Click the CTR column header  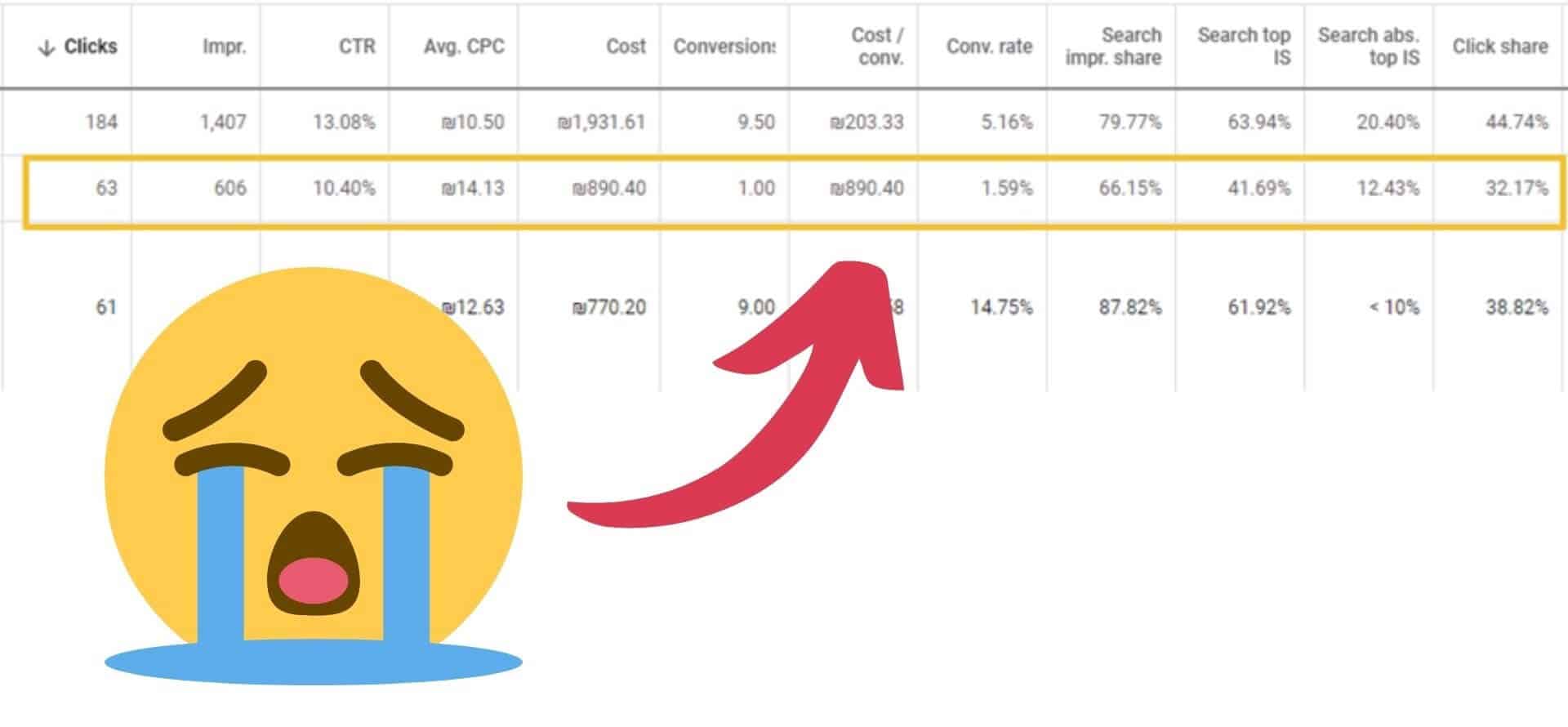point(357,47)
